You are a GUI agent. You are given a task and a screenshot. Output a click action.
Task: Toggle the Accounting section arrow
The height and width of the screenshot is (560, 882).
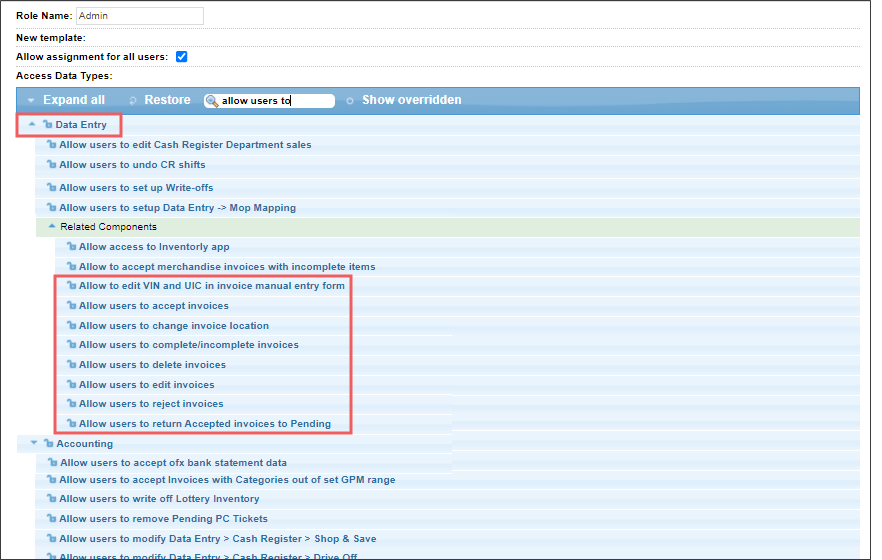pyautogui.click(x=34, y=443)
